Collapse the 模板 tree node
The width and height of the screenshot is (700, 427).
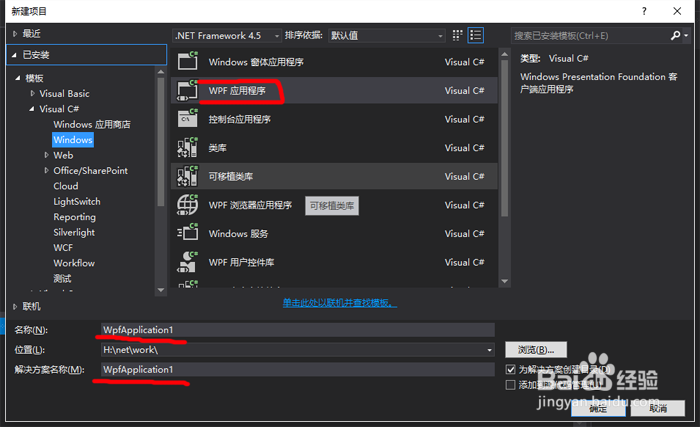coord(18,78)
